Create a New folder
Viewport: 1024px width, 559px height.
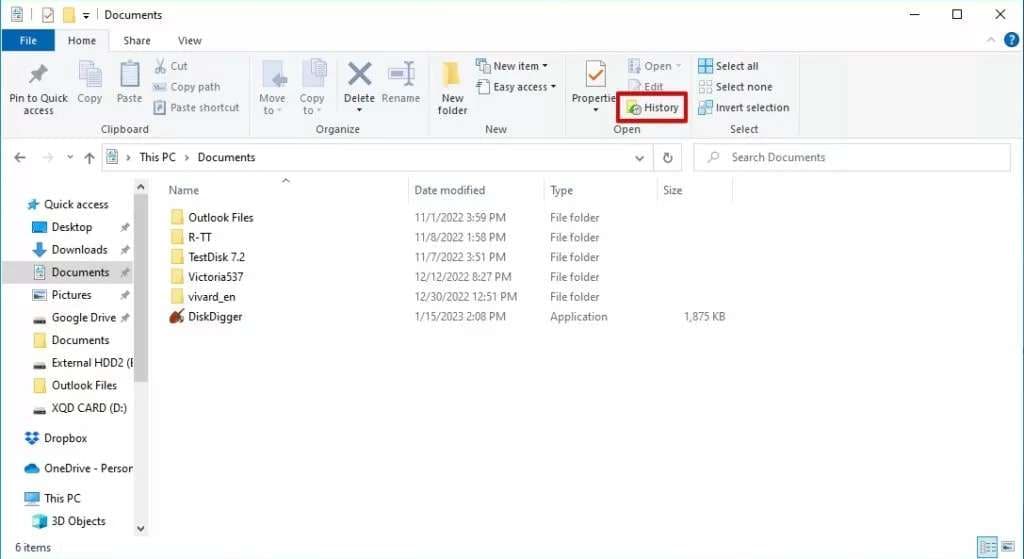pos(452,88)
